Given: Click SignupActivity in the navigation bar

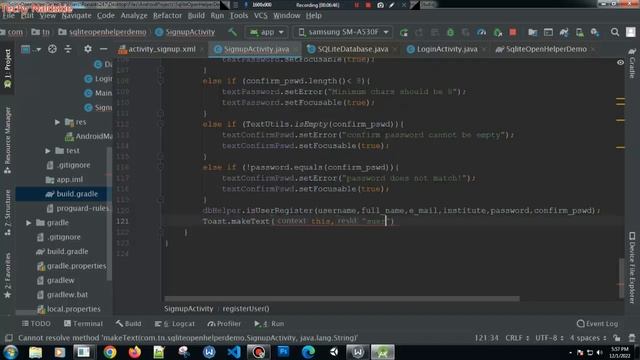Looking at the screenshot, I should (185, 32).
